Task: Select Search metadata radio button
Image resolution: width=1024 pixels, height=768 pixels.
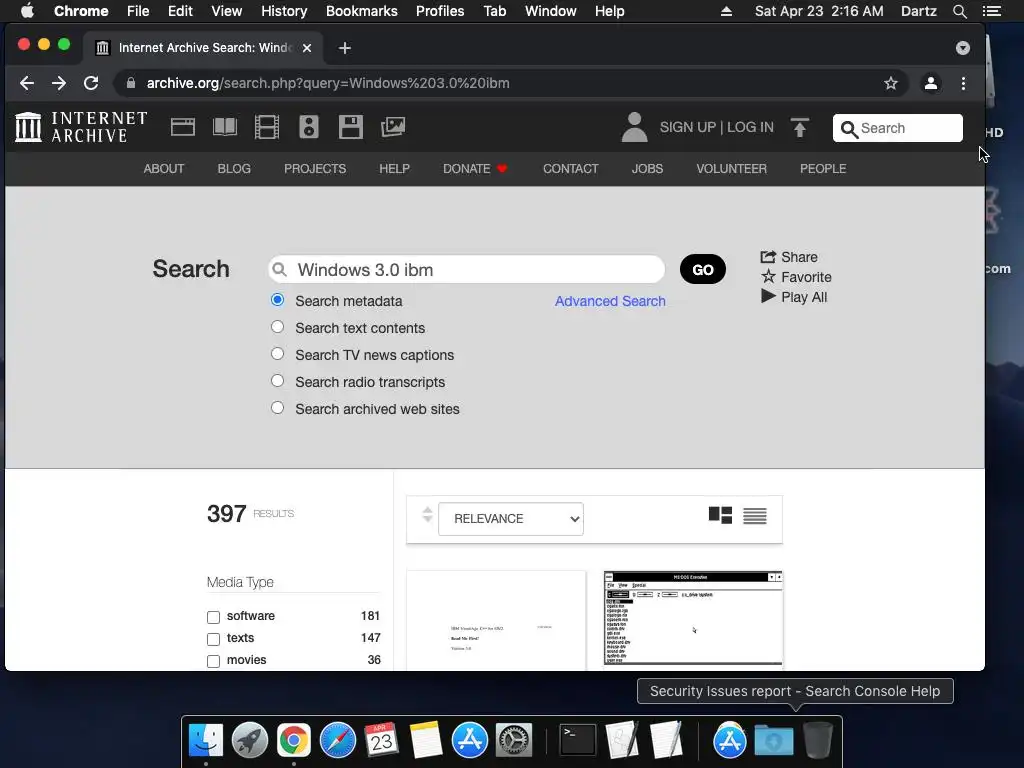Action: coord(278,300)
